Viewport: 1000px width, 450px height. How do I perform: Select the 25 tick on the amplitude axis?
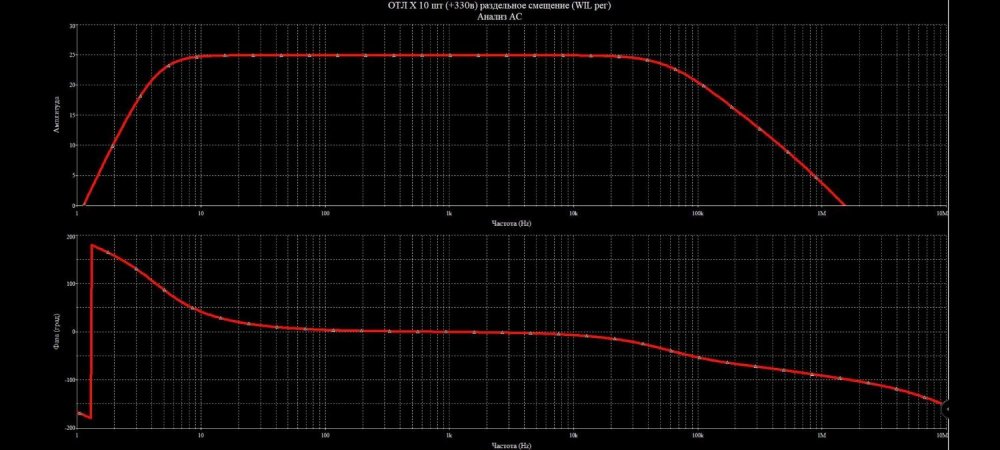(72, 55)
